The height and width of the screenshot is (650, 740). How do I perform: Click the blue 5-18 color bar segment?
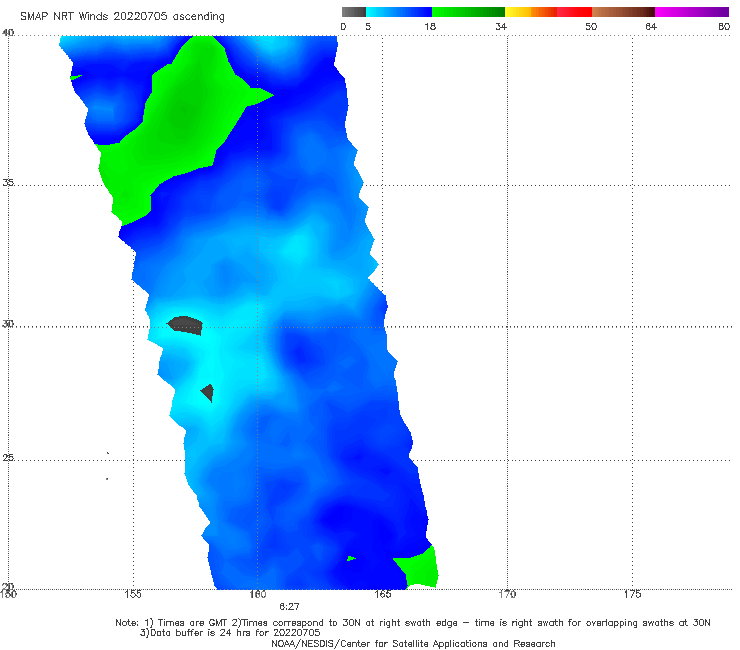[x=399, y=12]
